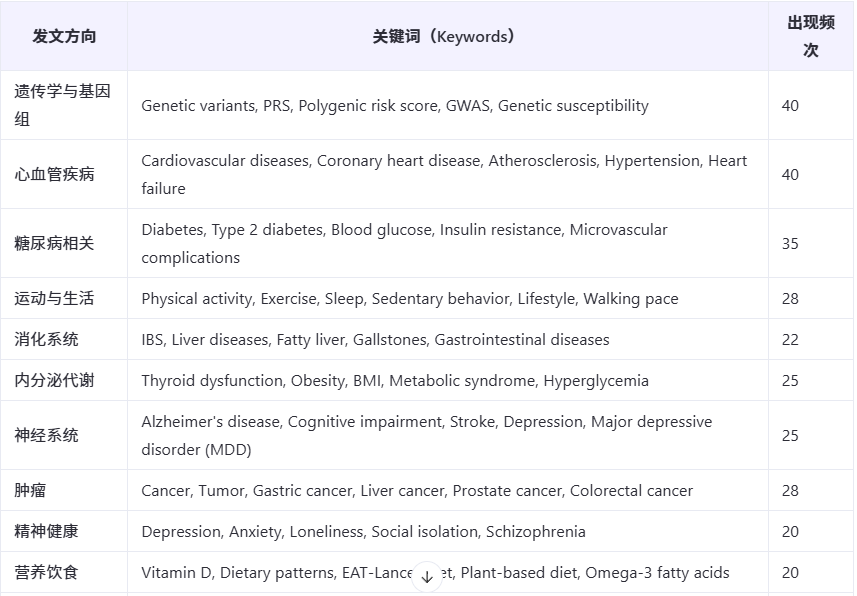Select the 消化系统 category cell
Image resolution: width=857 pixels, height=596 pixels.
coord(46,339)
